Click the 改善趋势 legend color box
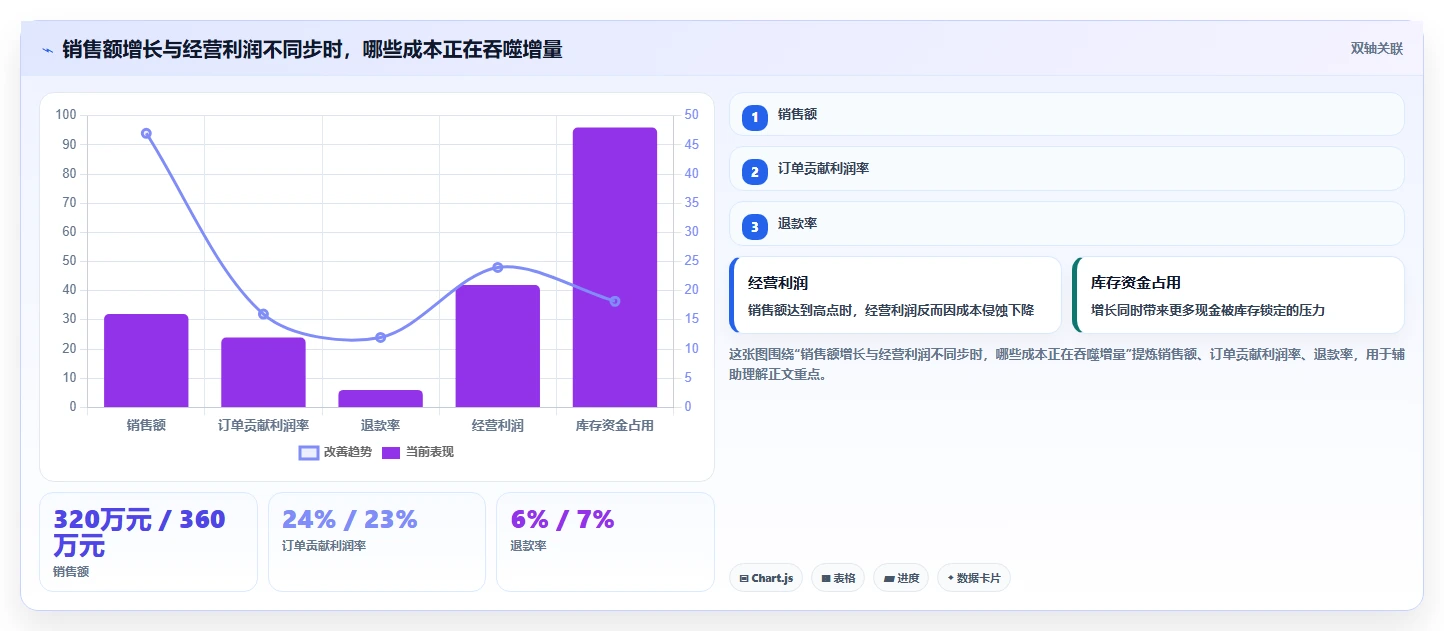This screenshot has width=1444, height=631. [309, 452]
